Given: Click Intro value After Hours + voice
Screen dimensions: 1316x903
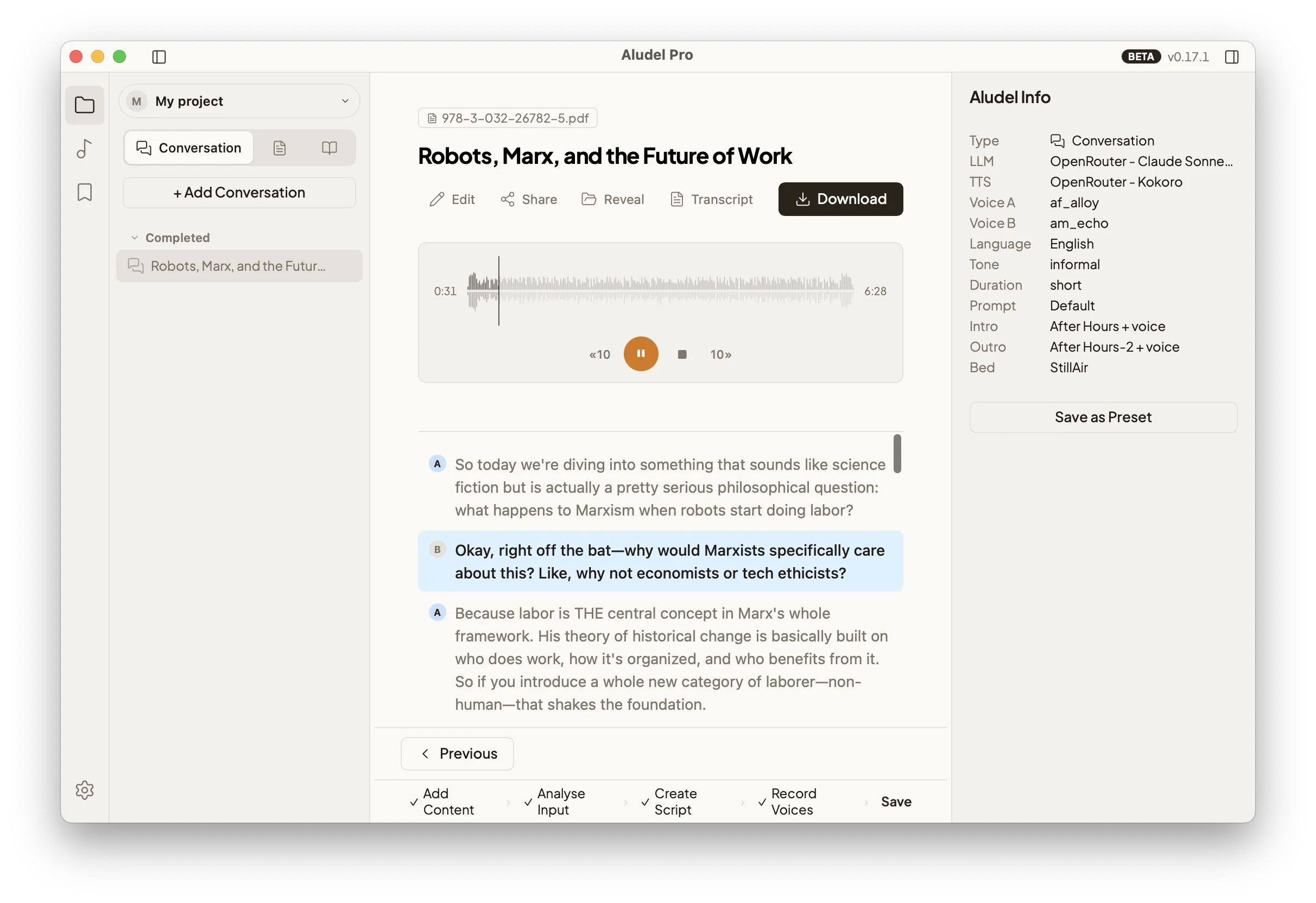Looking at the screenshot, I should (x=1107, y=326).
